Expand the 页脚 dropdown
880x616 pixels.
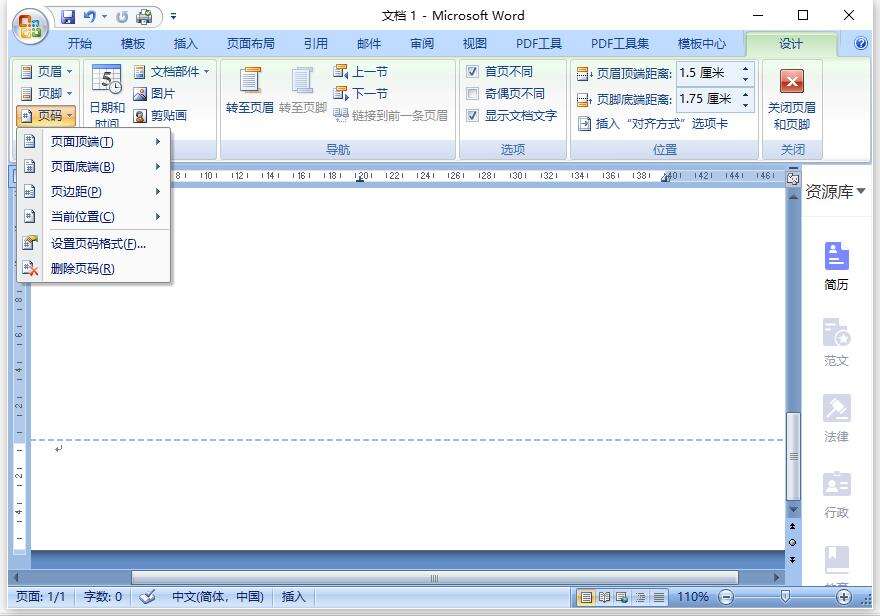(x=46, y=93)
